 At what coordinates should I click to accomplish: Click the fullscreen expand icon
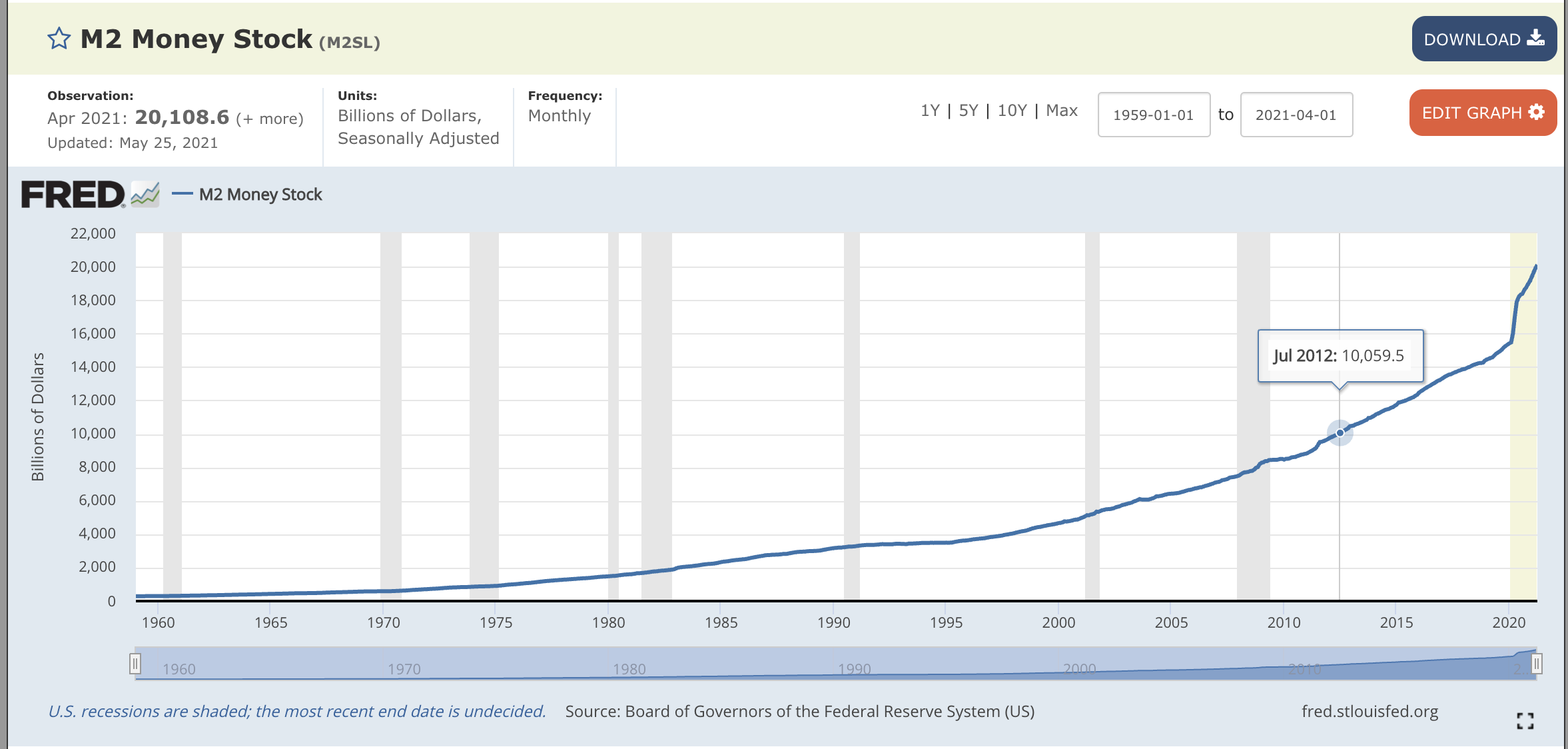[1525, 720]
